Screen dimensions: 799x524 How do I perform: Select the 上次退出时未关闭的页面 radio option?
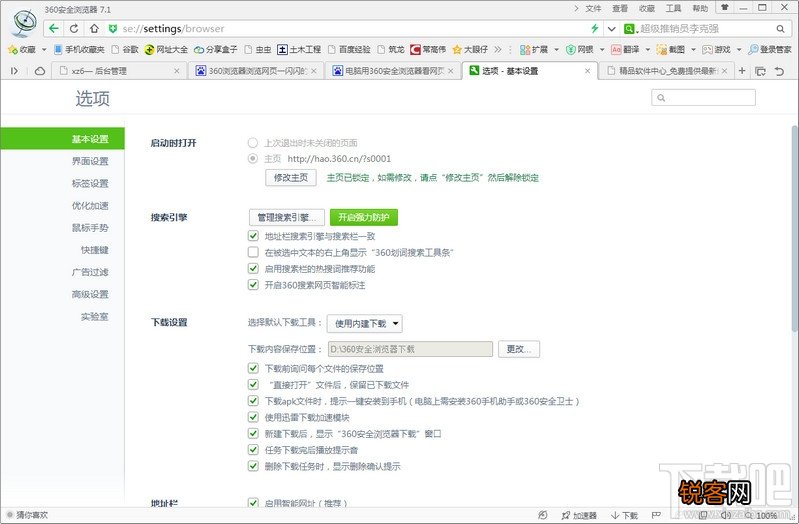click(253, 143)
